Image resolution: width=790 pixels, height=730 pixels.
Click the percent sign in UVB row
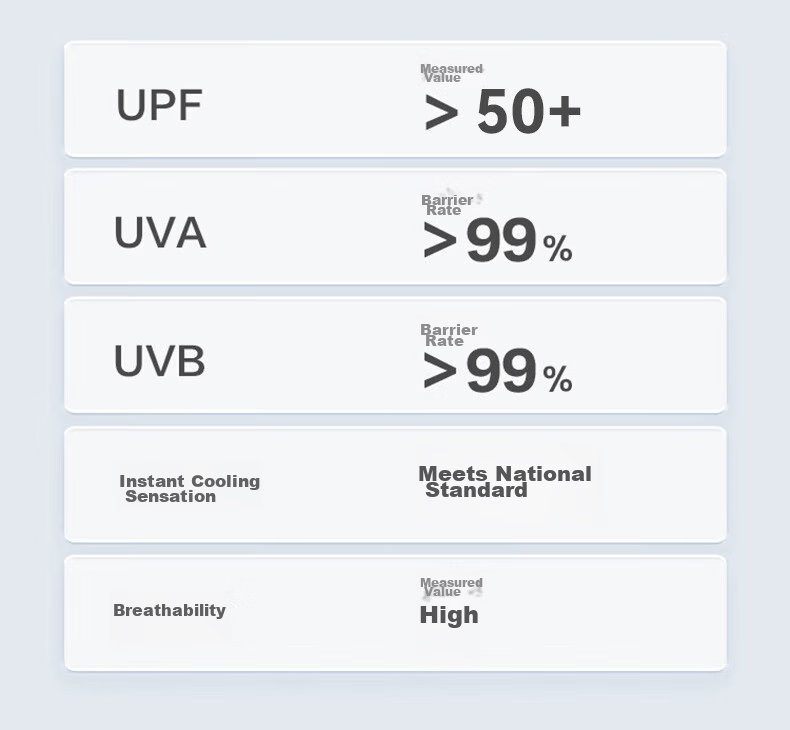point(558,379)
